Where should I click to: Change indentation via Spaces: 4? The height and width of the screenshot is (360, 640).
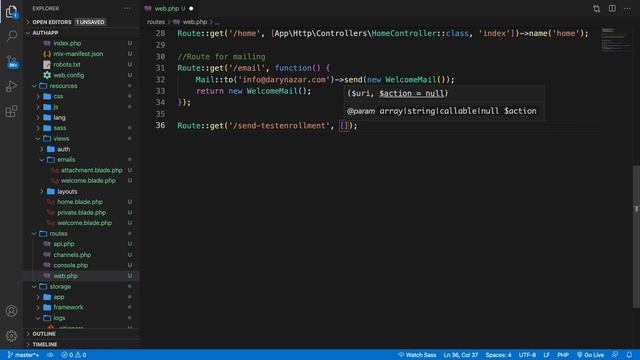click(498, 355)
